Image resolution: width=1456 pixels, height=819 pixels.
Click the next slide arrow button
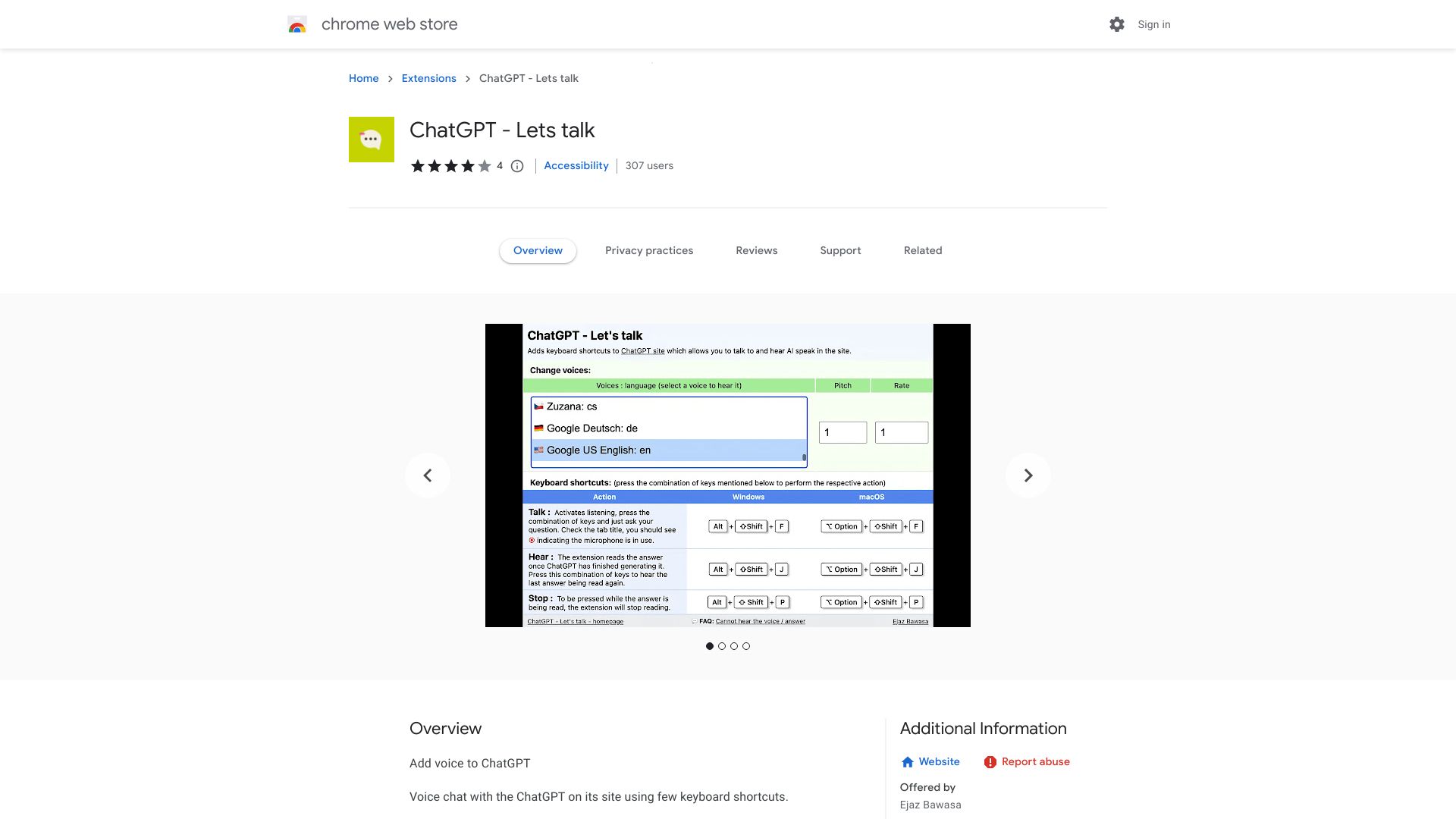coord(1028,475)
